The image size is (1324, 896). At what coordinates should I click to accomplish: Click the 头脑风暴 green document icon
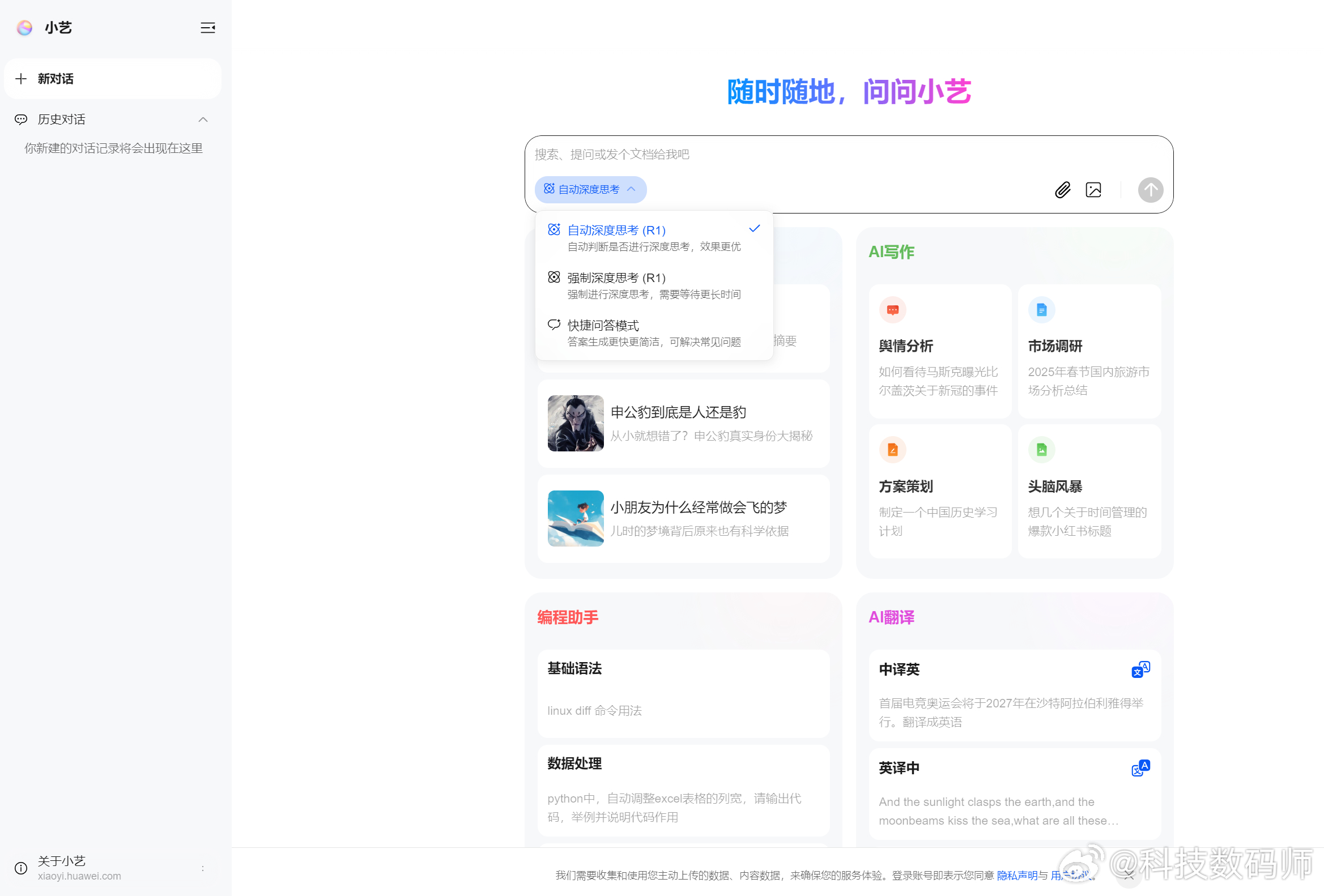[x=1041, y=450]
